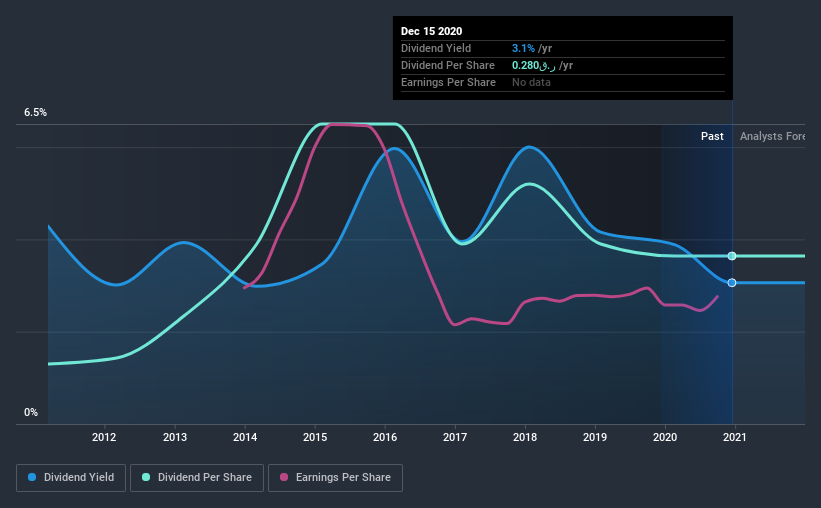Viewport: 821px width, 508px height.
Task: Select the Dividend Yield data point marker
Action: coord(732,283)
